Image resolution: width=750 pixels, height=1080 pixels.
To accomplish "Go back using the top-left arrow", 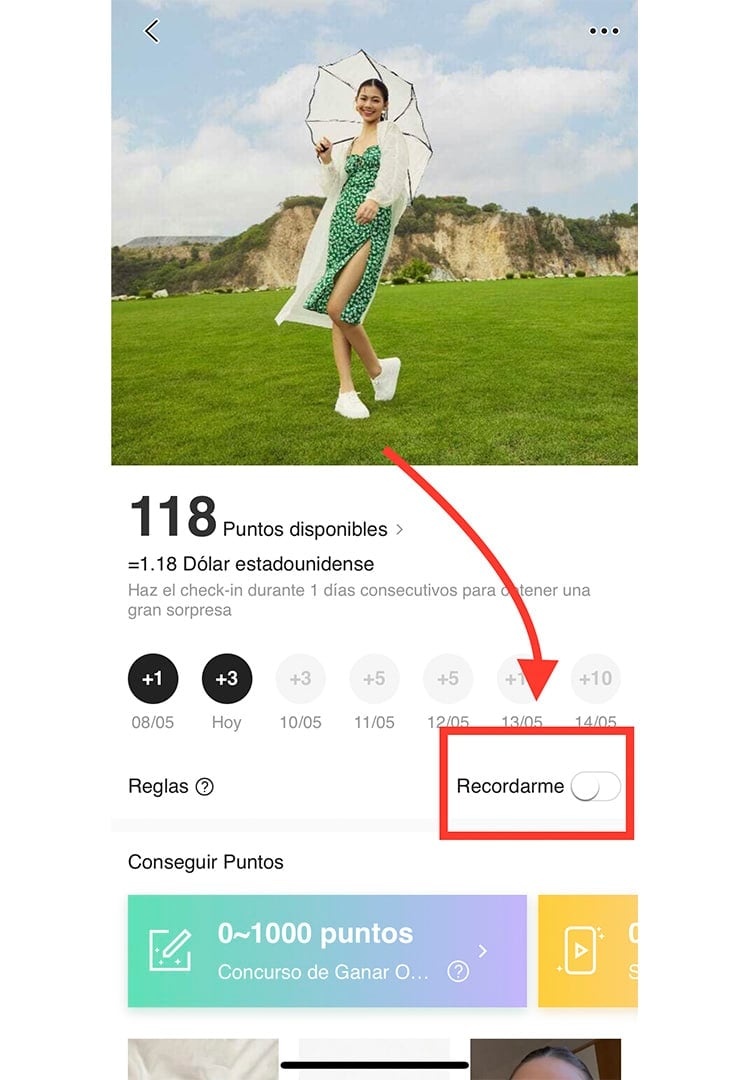I will 152,31.
